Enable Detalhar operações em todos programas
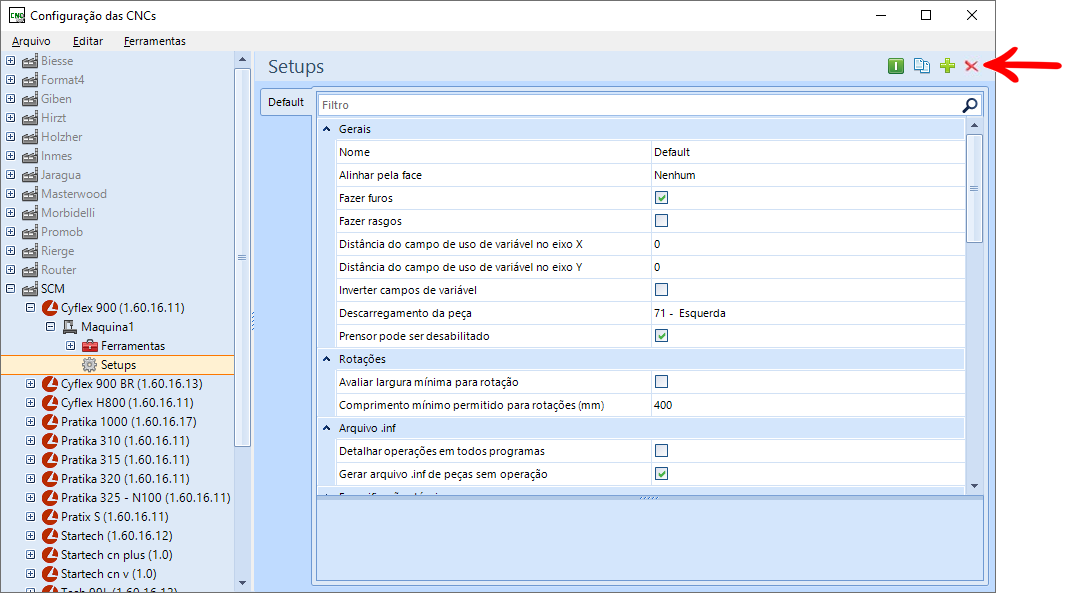1065x605 pixels. [662, 451]
